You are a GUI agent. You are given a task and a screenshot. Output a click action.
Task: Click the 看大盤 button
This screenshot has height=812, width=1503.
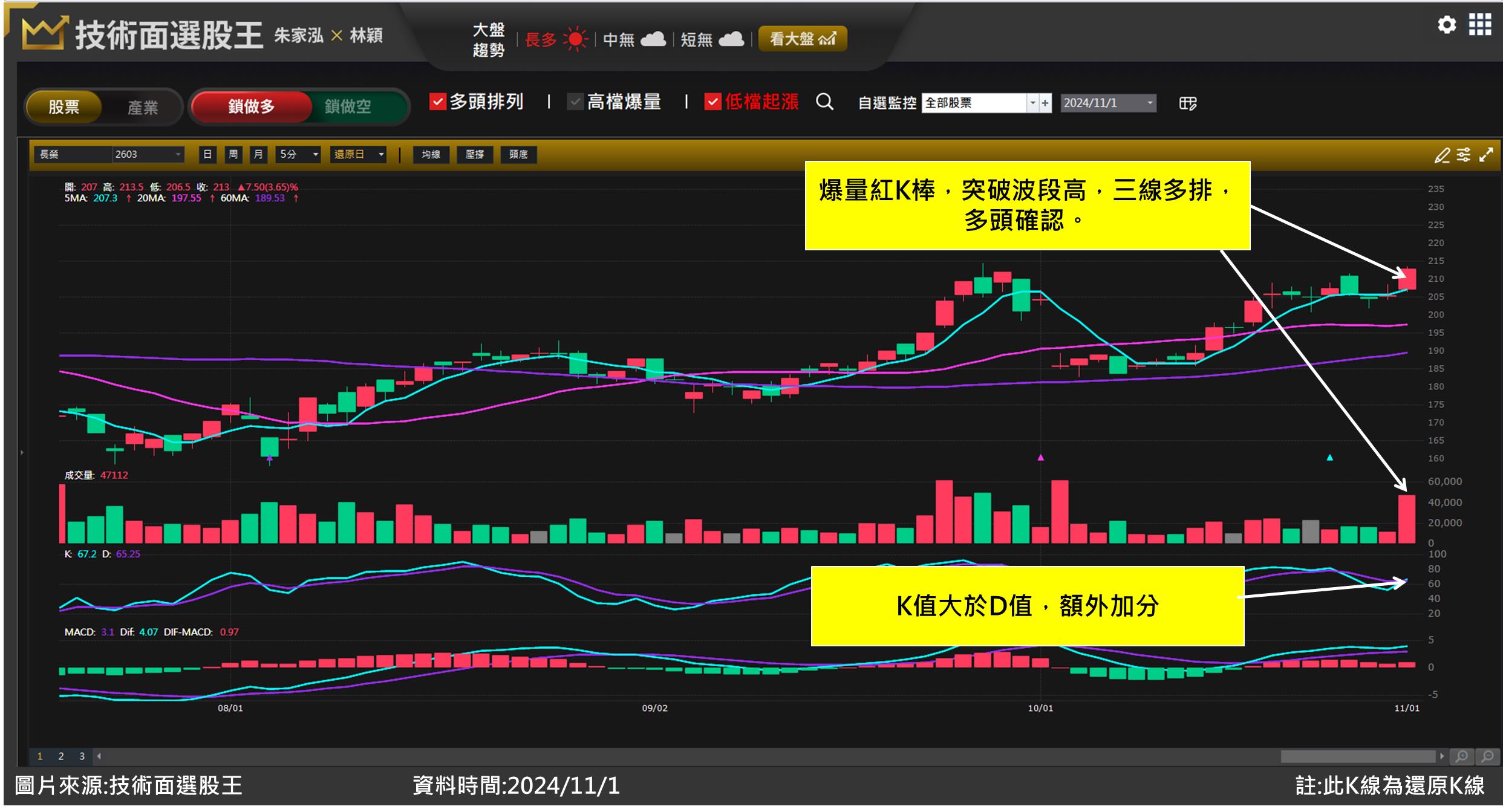point(803,39)
